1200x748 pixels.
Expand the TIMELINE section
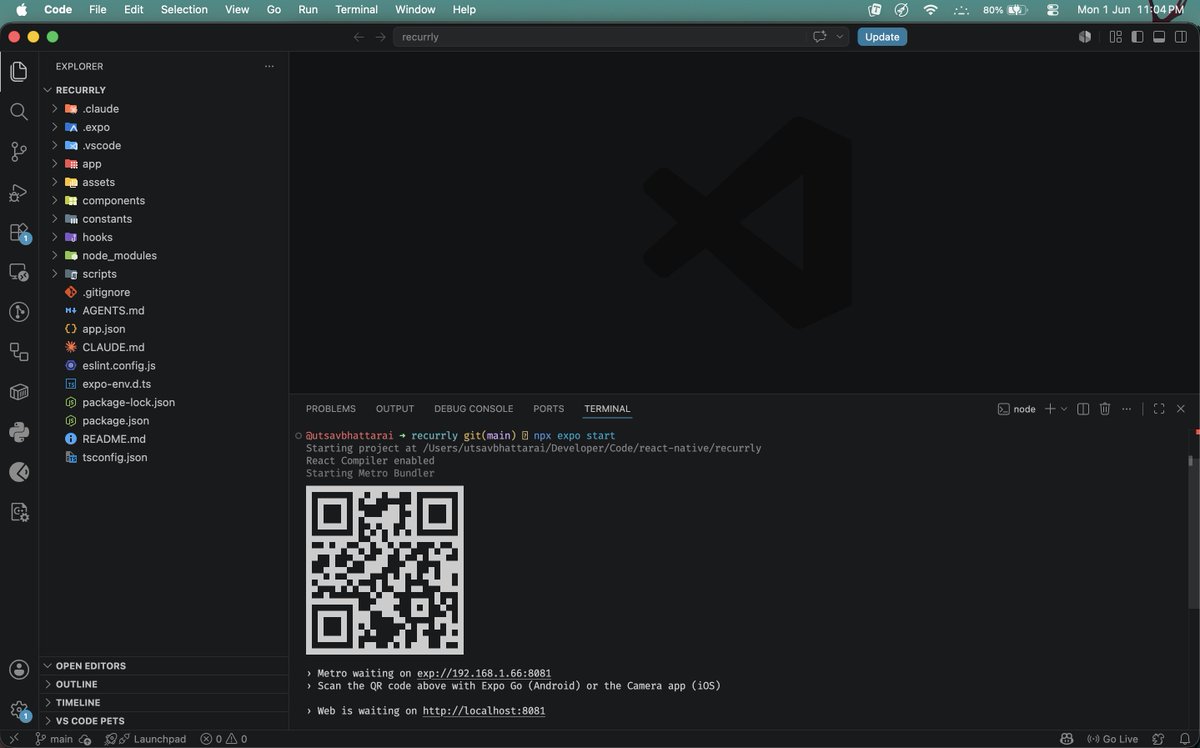click(164, 702)
